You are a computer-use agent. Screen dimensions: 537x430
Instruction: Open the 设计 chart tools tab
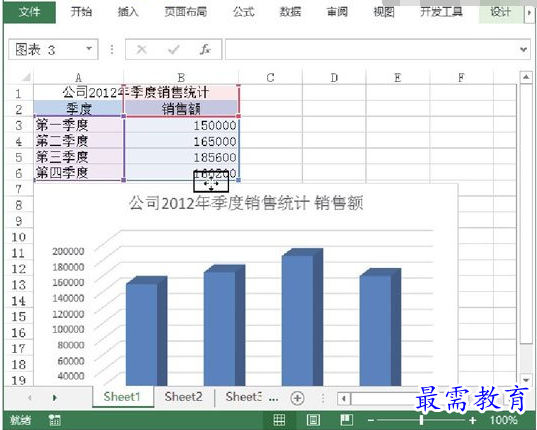pyautogui.click(x=501, y=12)
